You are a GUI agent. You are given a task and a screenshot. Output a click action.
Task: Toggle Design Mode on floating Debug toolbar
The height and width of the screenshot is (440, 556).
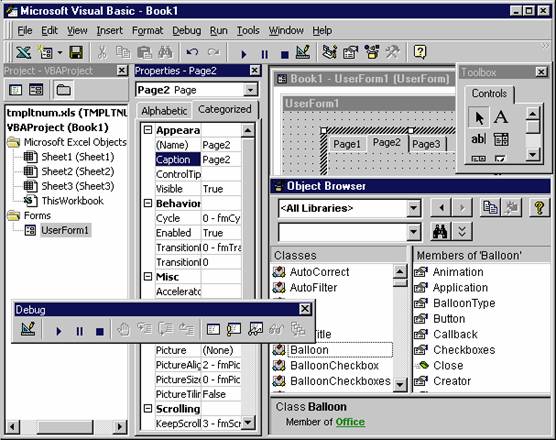28,329
